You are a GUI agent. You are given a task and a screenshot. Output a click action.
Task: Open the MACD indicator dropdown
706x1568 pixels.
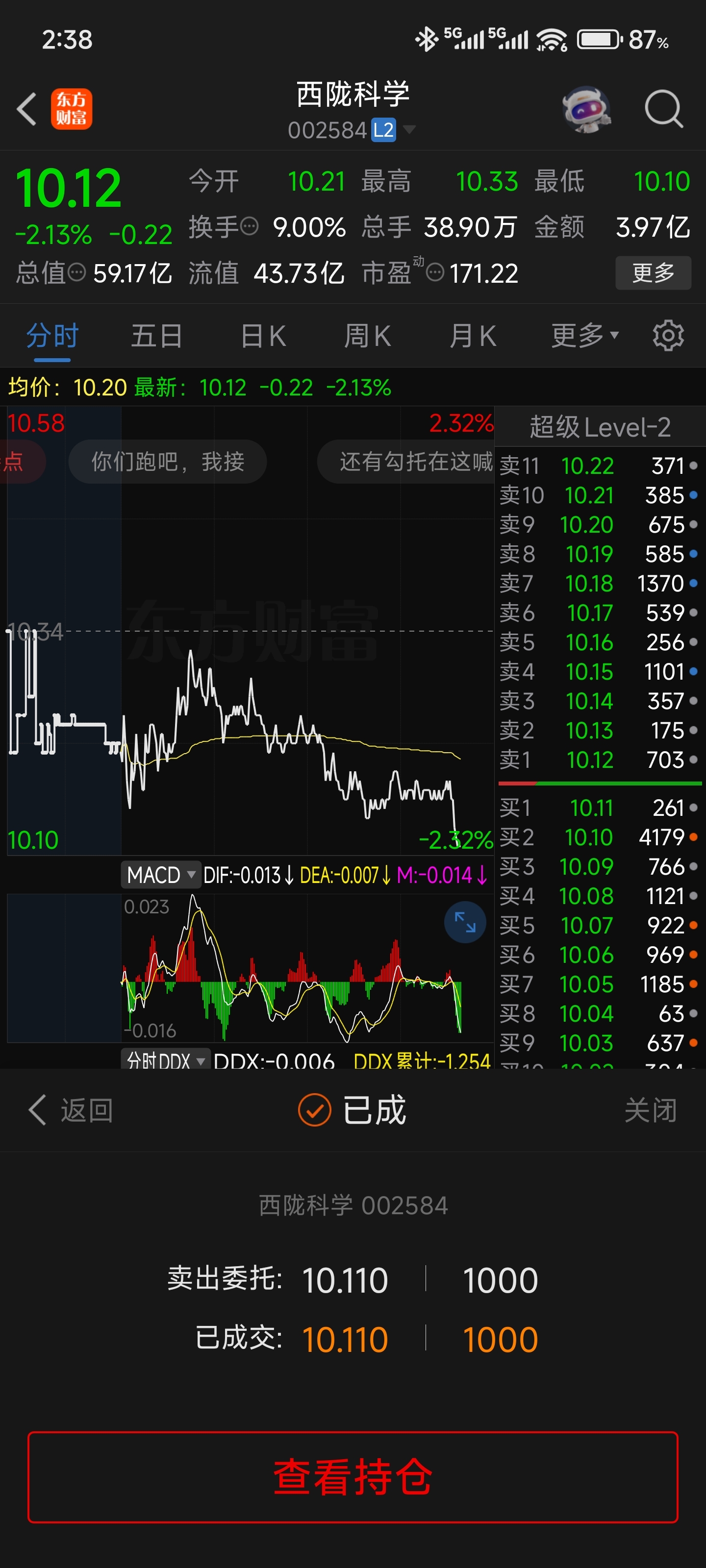(x=161, y=875)
